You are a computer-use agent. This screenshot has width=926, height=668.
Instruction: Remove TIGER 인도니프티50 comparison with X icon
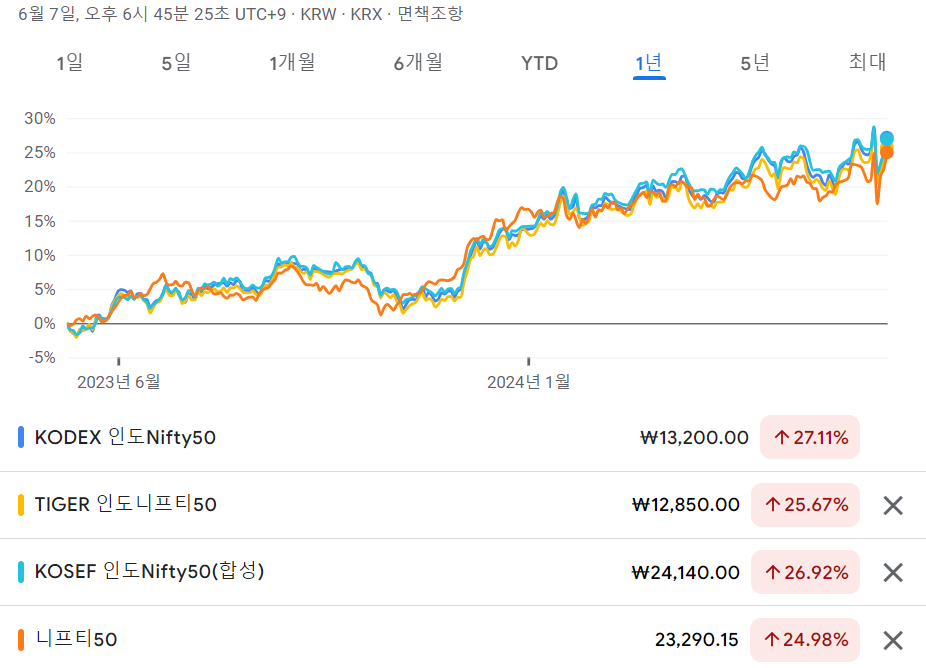click(893, 505)
